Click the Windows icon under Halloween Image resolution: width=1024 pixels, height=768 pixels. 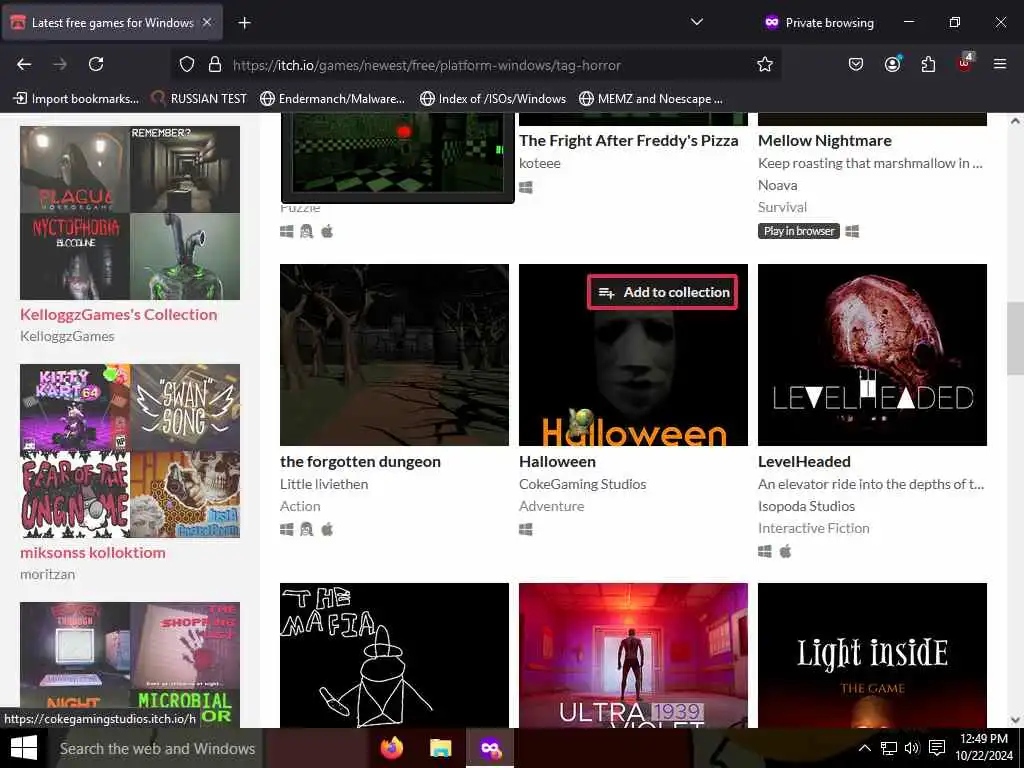coord(526,529)
